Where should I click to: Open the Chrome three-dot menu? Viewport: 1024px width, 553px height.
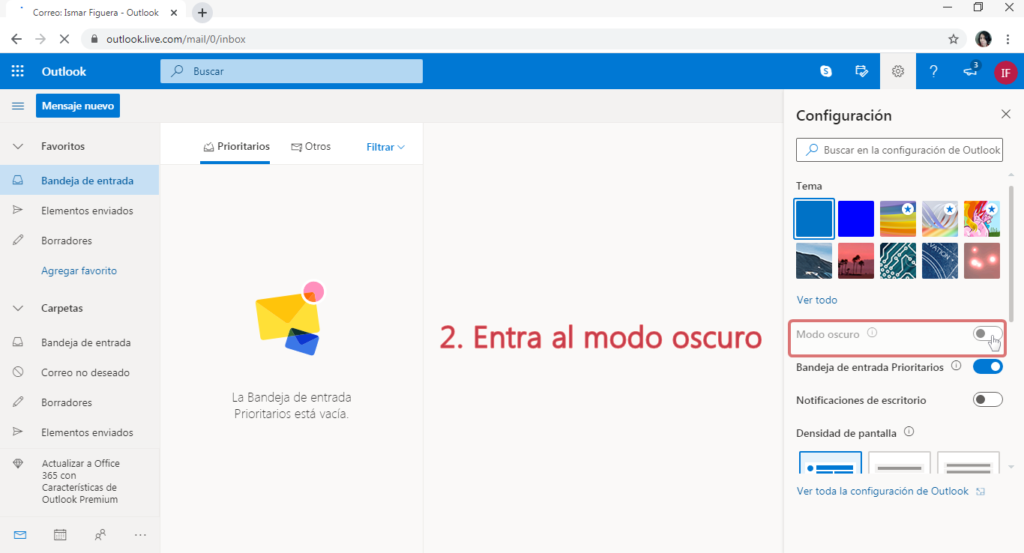(1008, 39)
